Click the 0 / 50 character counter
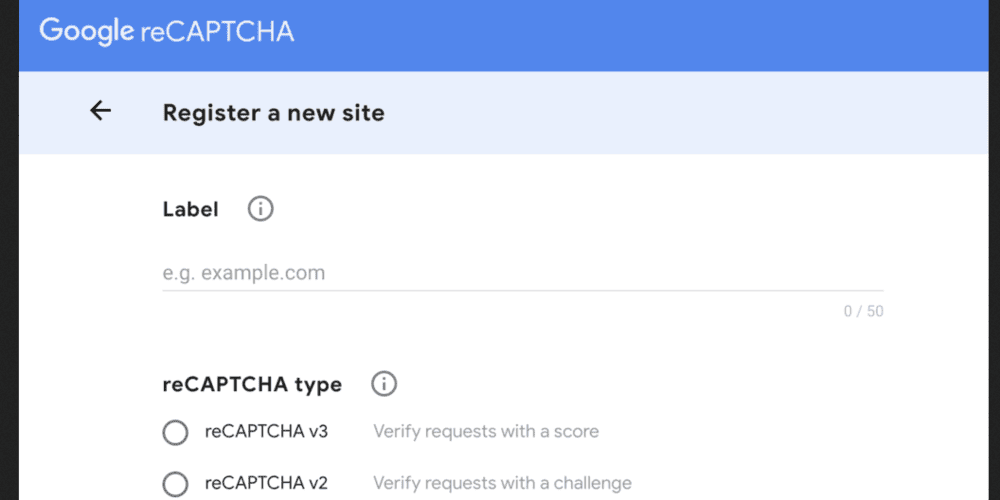1000x500 pixels. tap(863, 311)
